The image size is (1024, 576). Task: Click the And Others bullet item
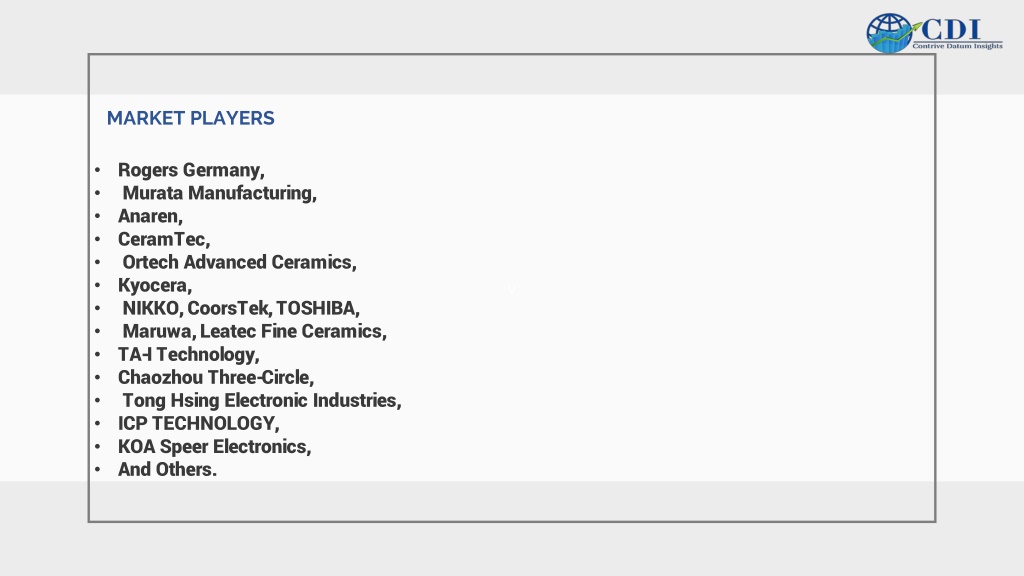[167, 470]
